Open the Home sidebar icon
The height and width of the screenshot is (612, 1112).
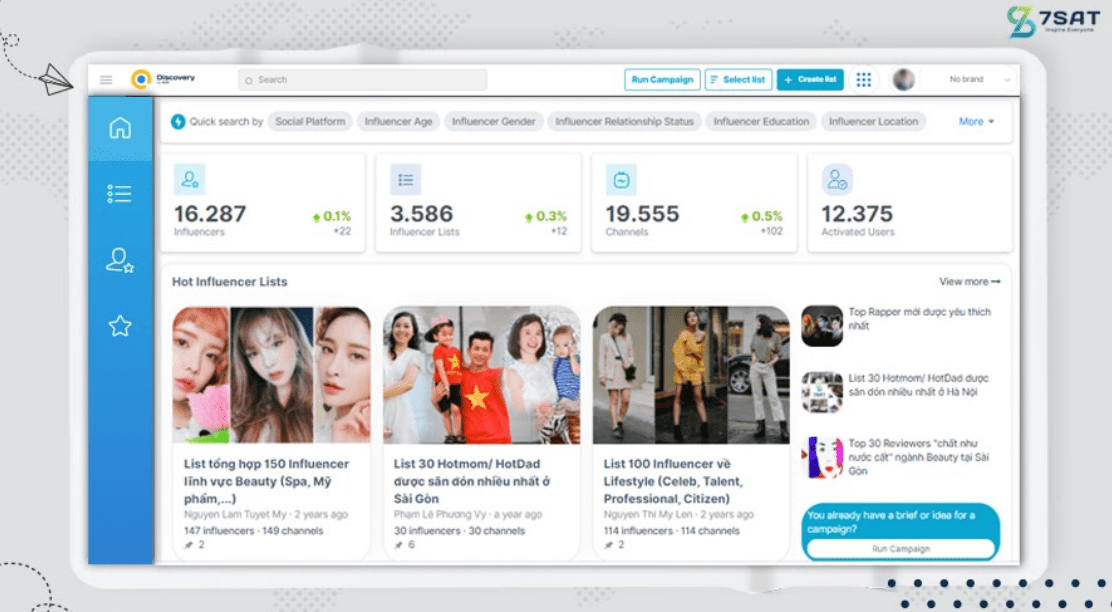click(x=120, y=128)
